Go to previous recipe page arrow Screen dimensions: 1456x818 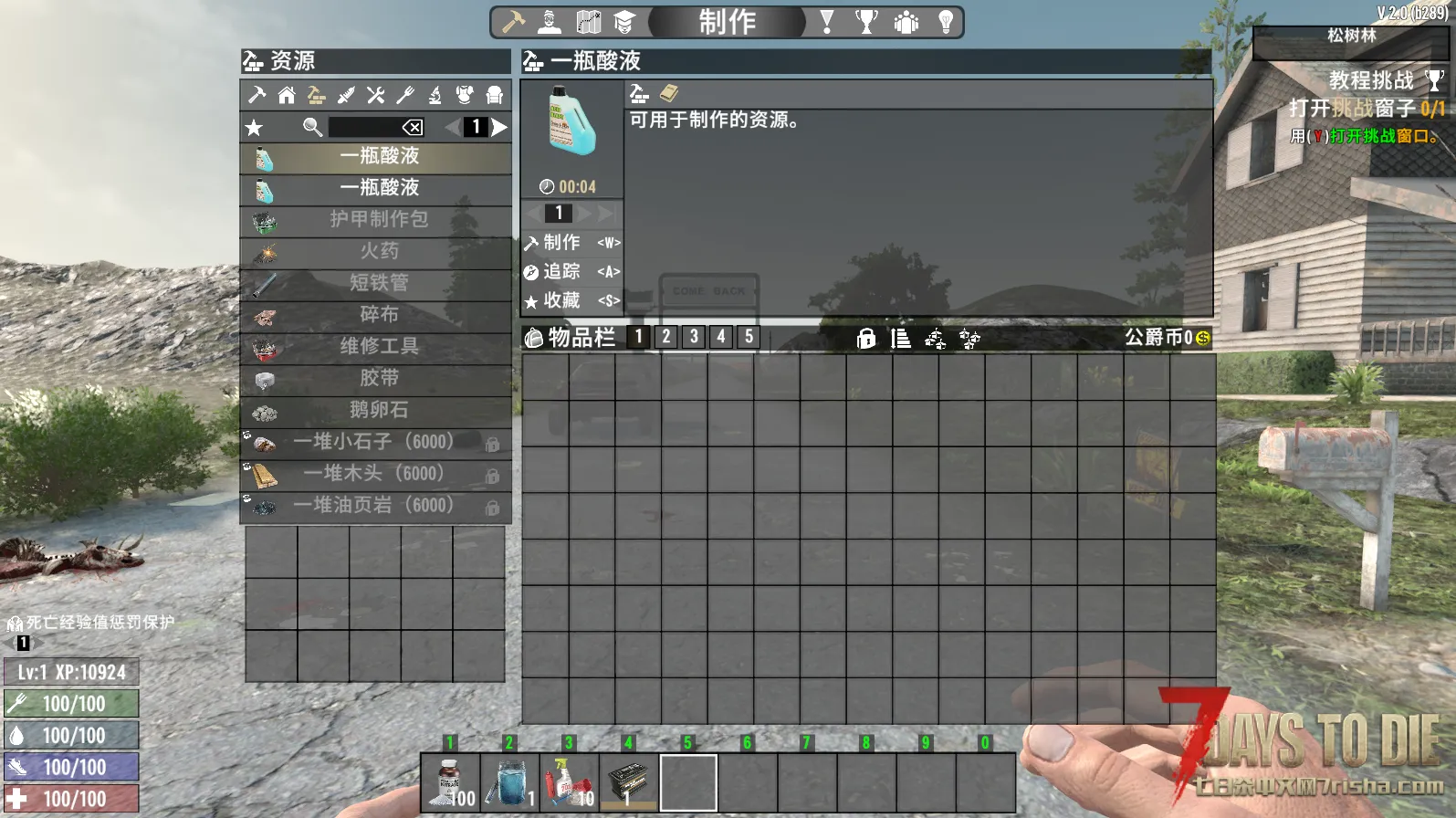point(453,127)
